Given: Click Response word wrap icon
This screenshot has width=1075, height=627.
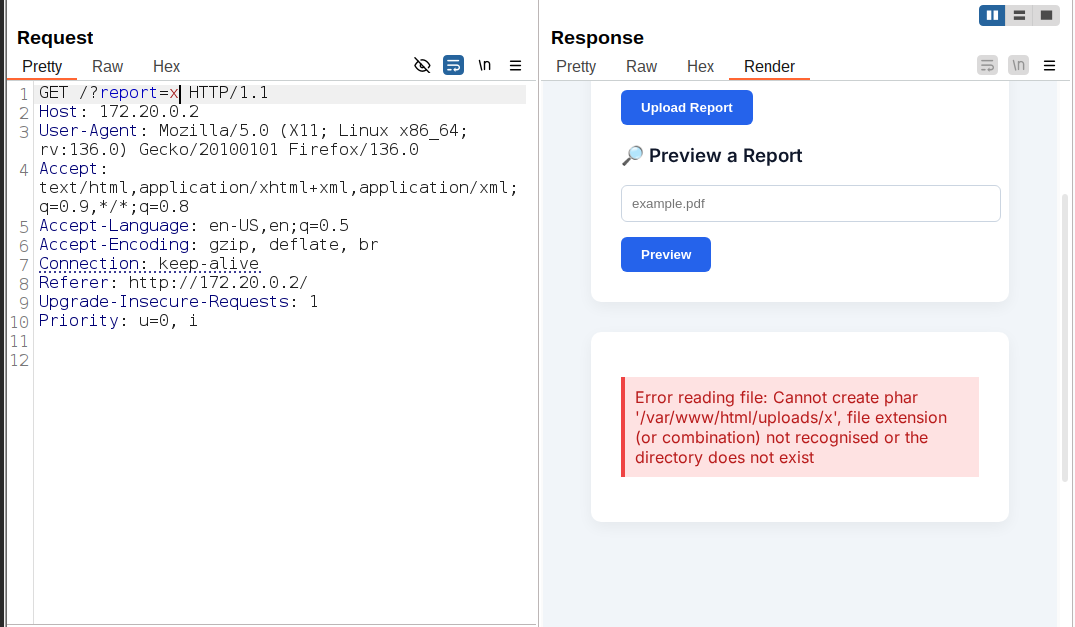Looking at the screenshot, I should click(x=987, y=65).
